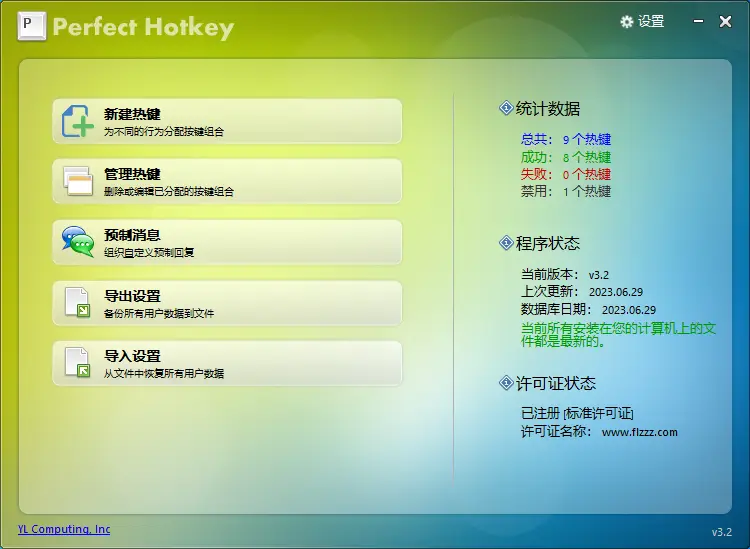Open the 新建热键 button label
The image size is (750, 549).
(132, 114)
